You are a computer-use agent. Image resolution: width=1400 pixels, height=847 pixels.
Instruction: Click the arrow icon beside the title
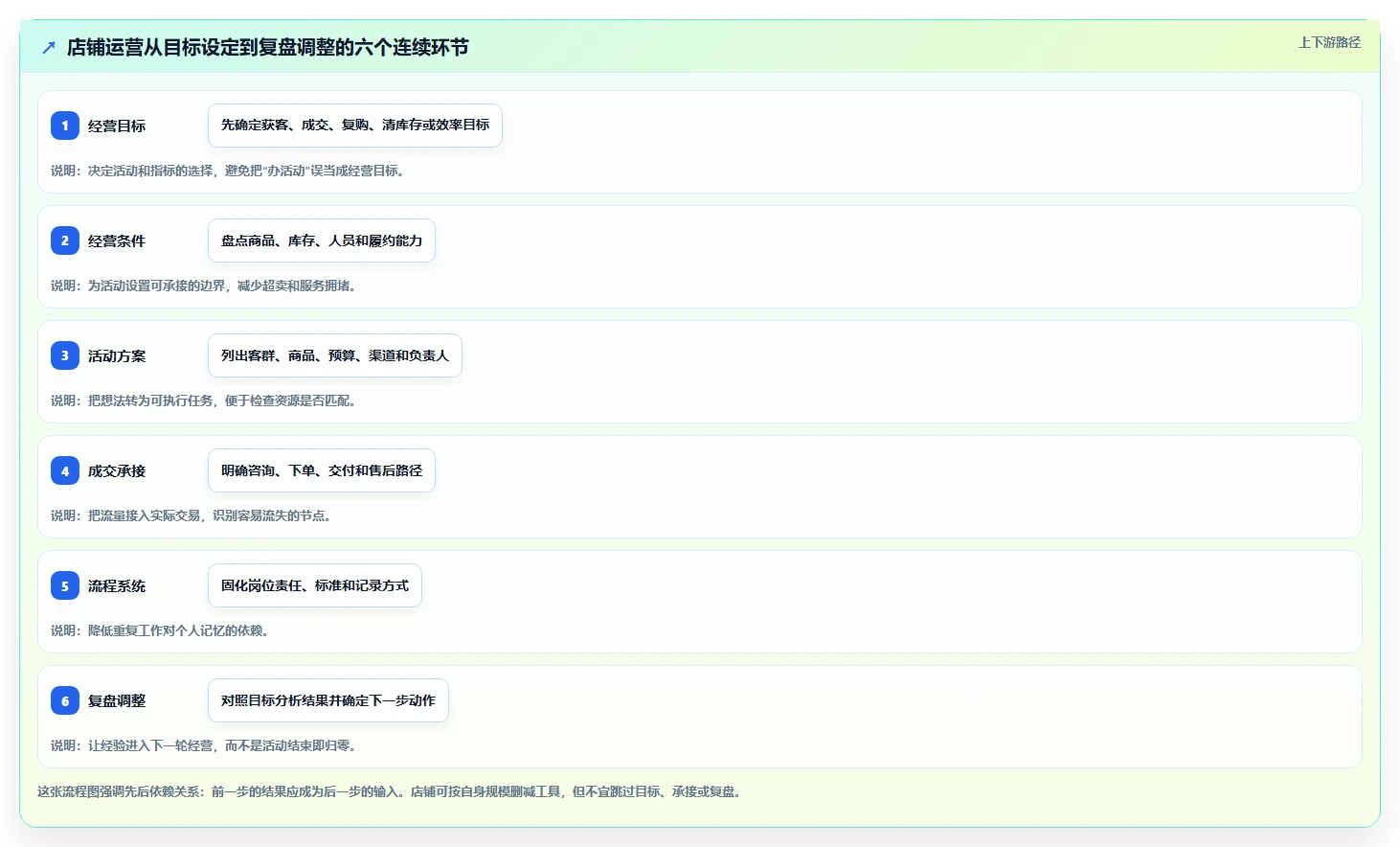click(49, 47)
